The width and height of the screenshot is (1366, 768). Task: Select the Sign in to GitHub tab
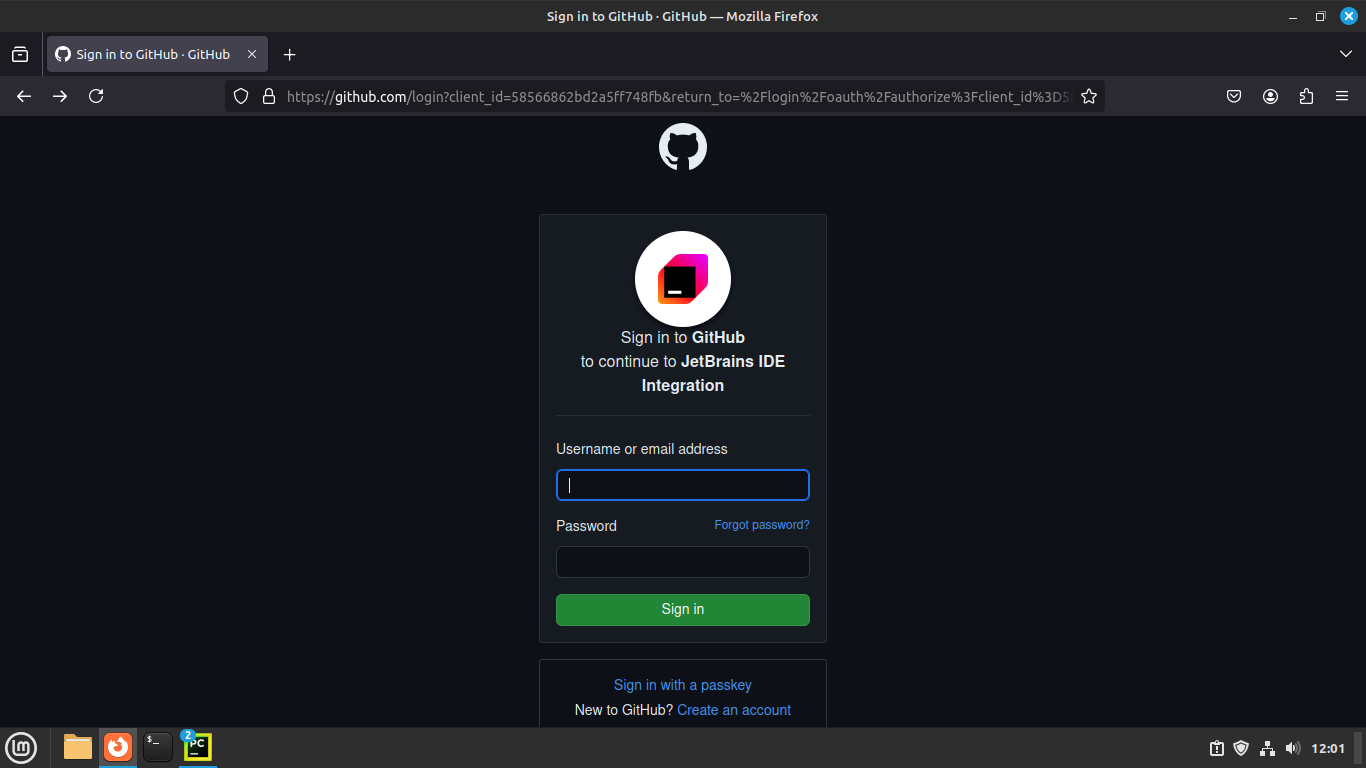(157, 54)
